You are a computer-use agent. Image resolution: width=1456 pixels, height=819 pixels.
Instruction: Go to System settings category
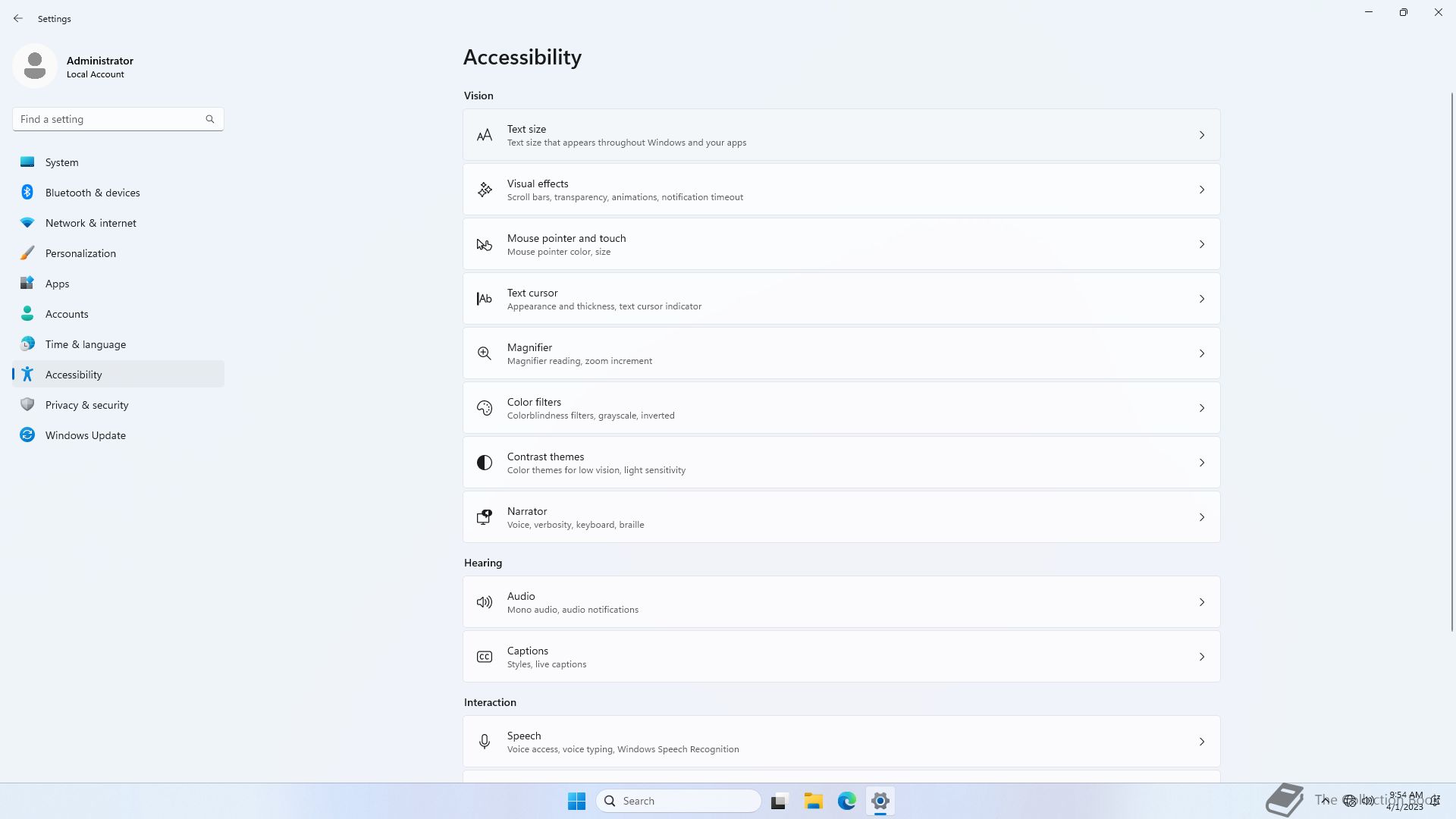(x=118, y=162)
